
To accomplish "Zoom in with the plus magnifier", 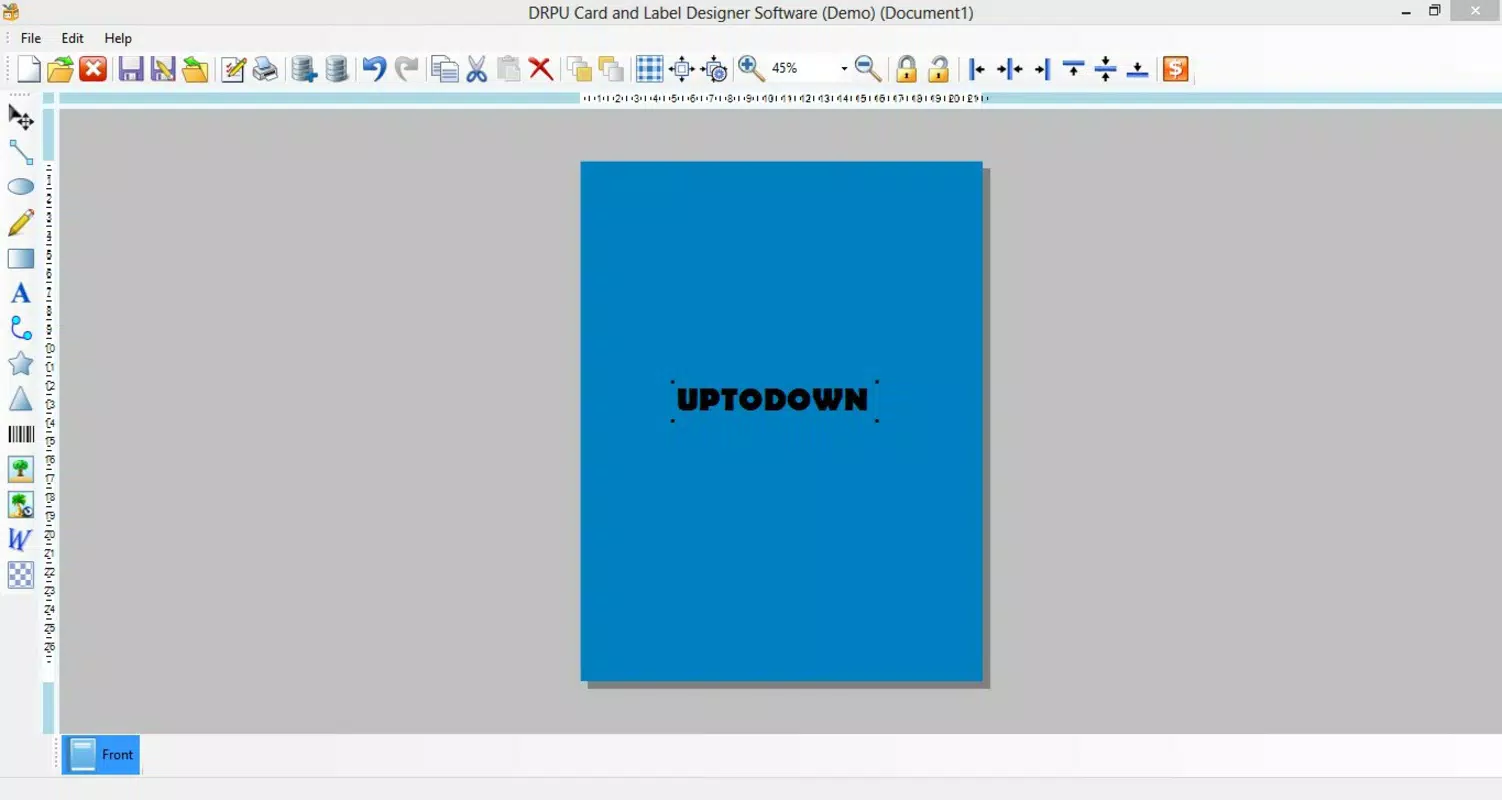I will coord(751,69).
